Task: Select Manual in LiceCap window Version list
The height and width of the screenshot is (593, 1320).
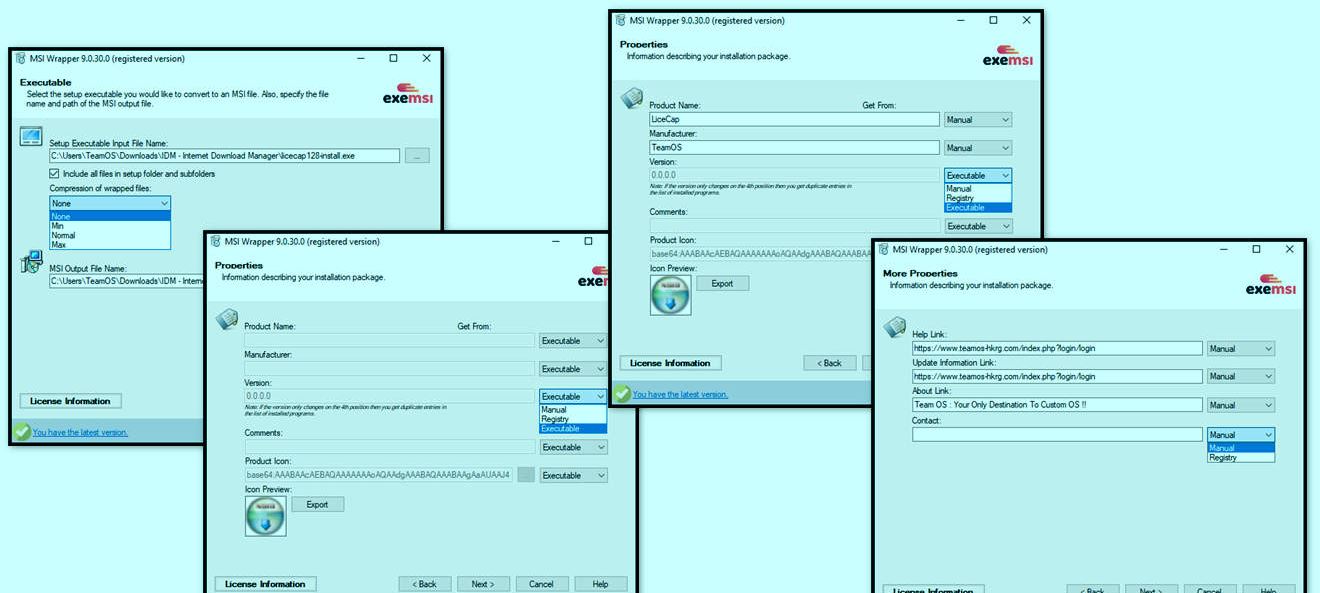Action: point(978,189)
